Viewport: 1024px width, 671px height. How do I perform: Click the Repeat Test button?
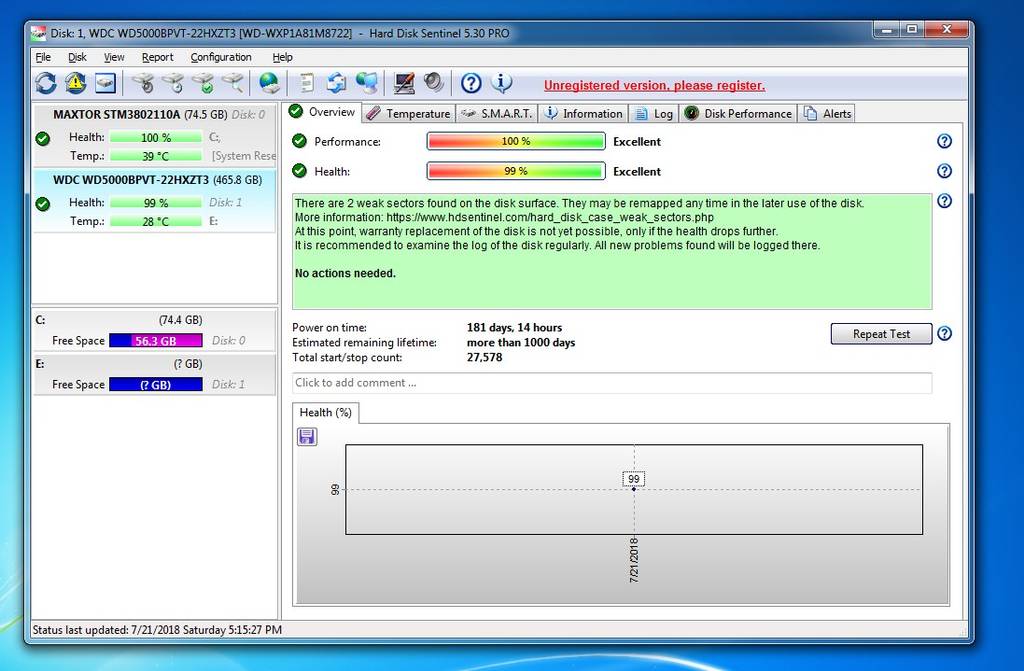pyautogui.click(x=881, y=334)
